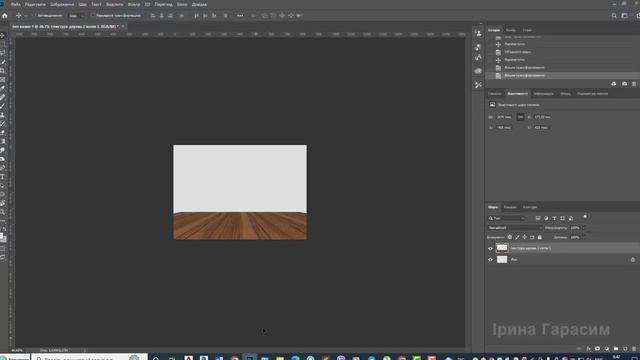Click the three-dots more align options
Viewport: 640px width, 360px height.
click(x=240, y=16)
